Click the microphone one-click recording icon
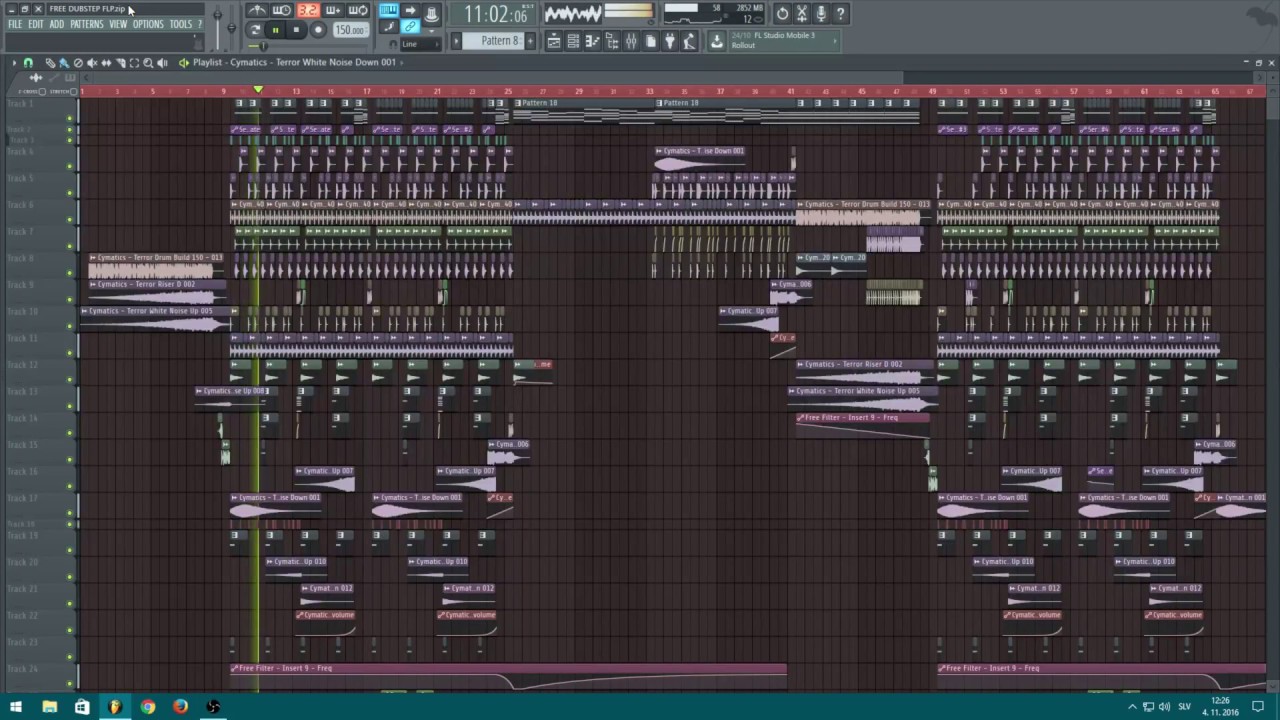The height and width of the screenshot is (720, 1280). tap(821, 14)
